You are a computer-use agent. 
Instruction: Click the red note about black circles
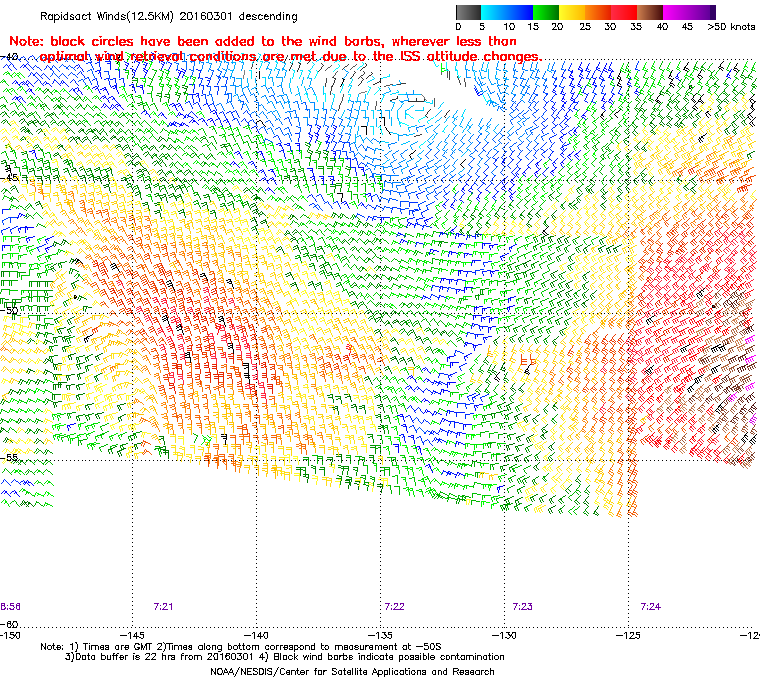(x=275, y=49)
